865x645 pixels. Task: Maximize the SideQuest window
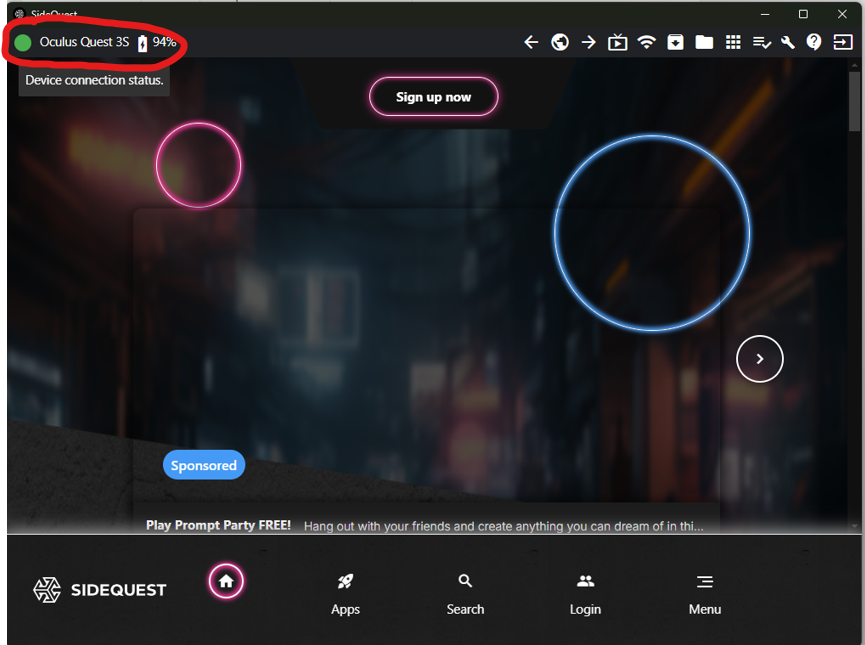click(x=803, y=14)
